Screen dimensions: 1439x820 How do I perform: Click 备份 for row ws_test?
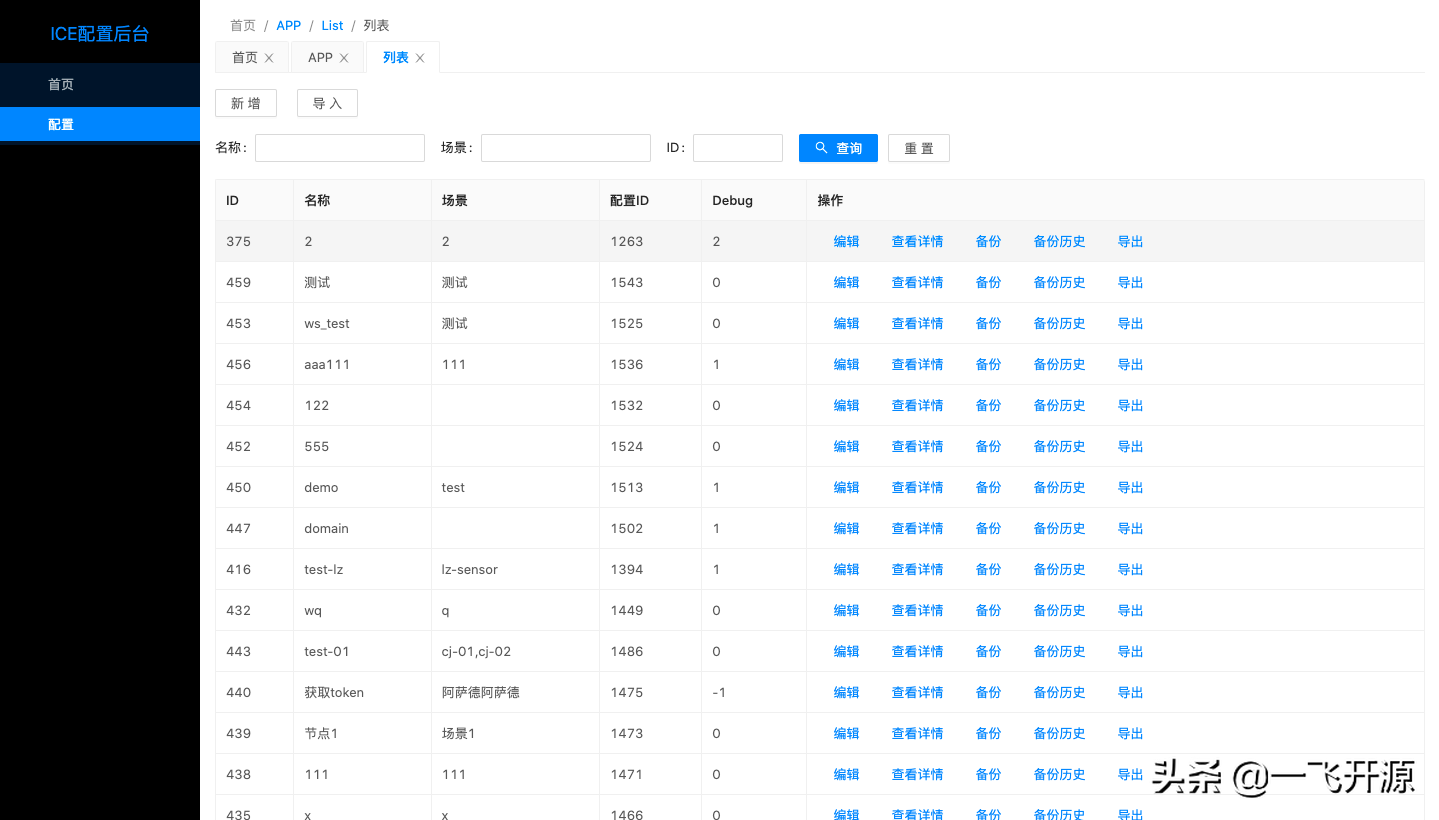[988, 323]
